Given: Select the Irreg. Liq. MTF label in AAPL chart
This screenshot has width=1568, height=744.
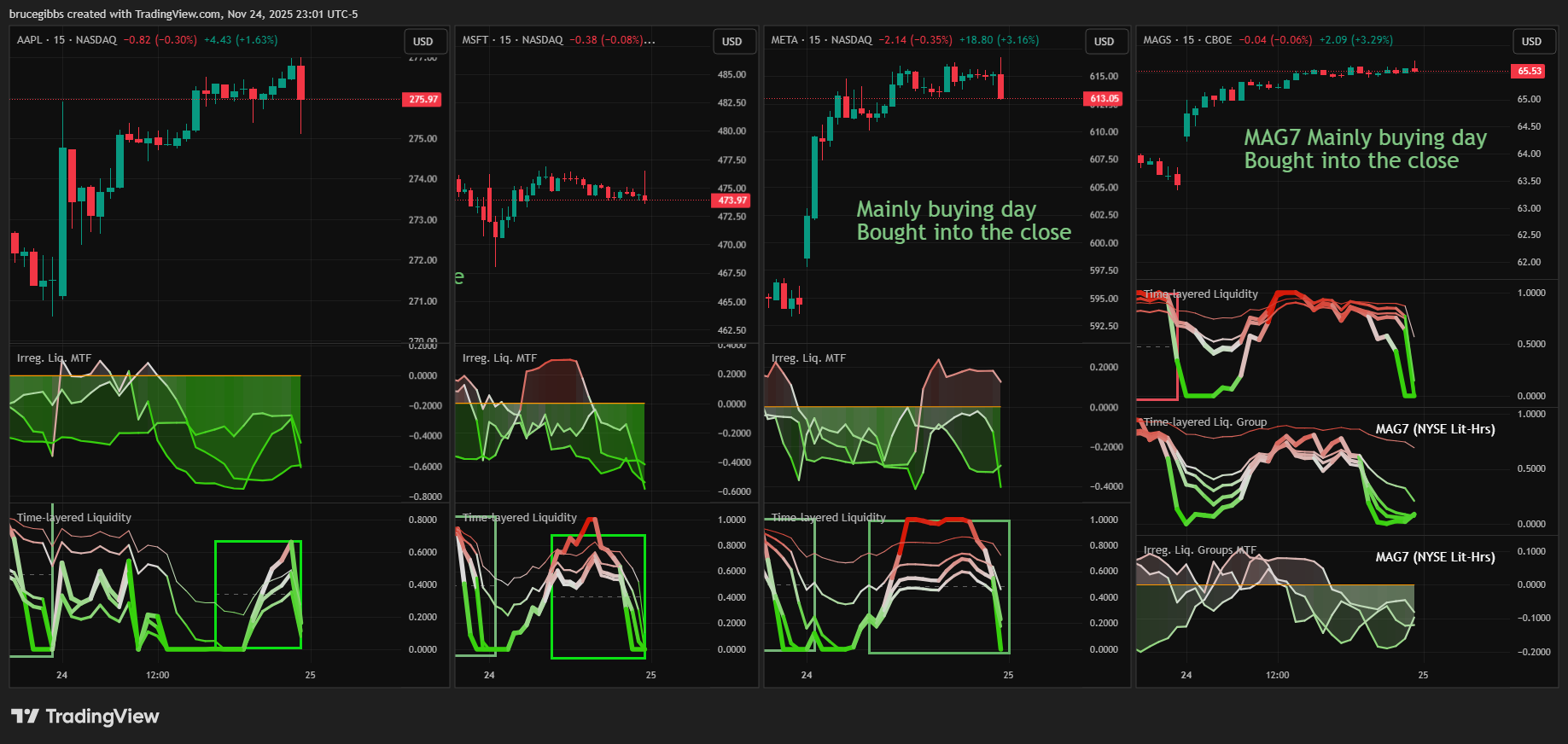Looking at the screenshot, I should 54,358.
